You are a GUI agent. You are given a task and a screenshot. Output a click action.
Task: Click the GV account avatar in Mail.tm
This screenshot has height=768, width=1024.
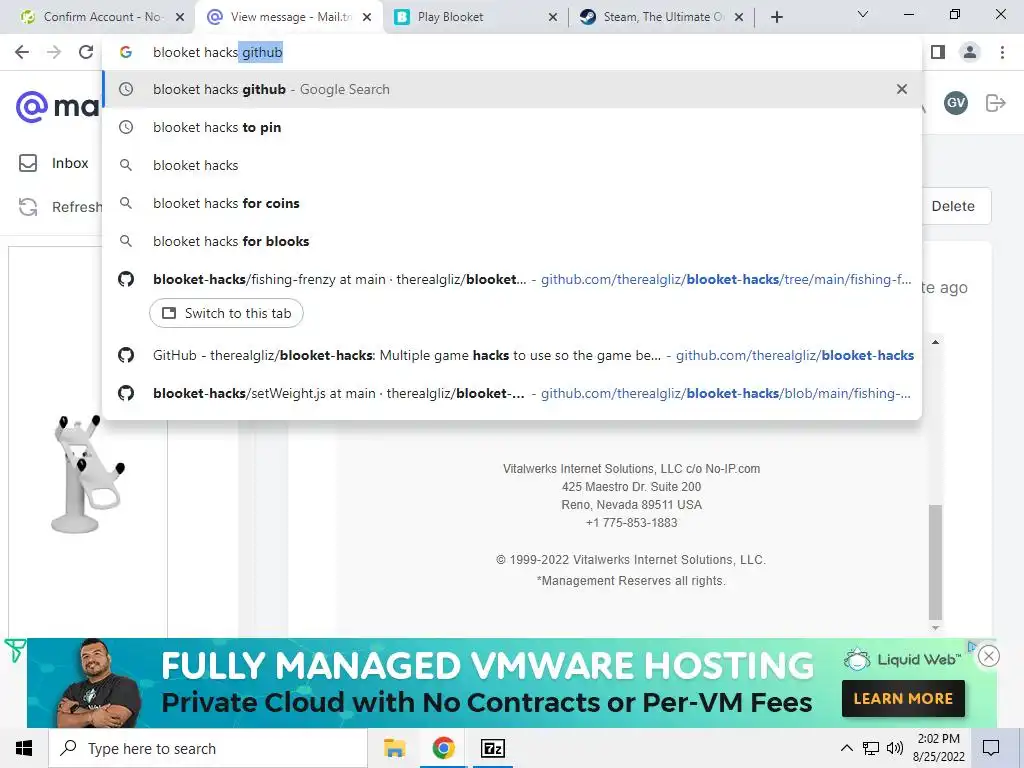tap(955, 103)
